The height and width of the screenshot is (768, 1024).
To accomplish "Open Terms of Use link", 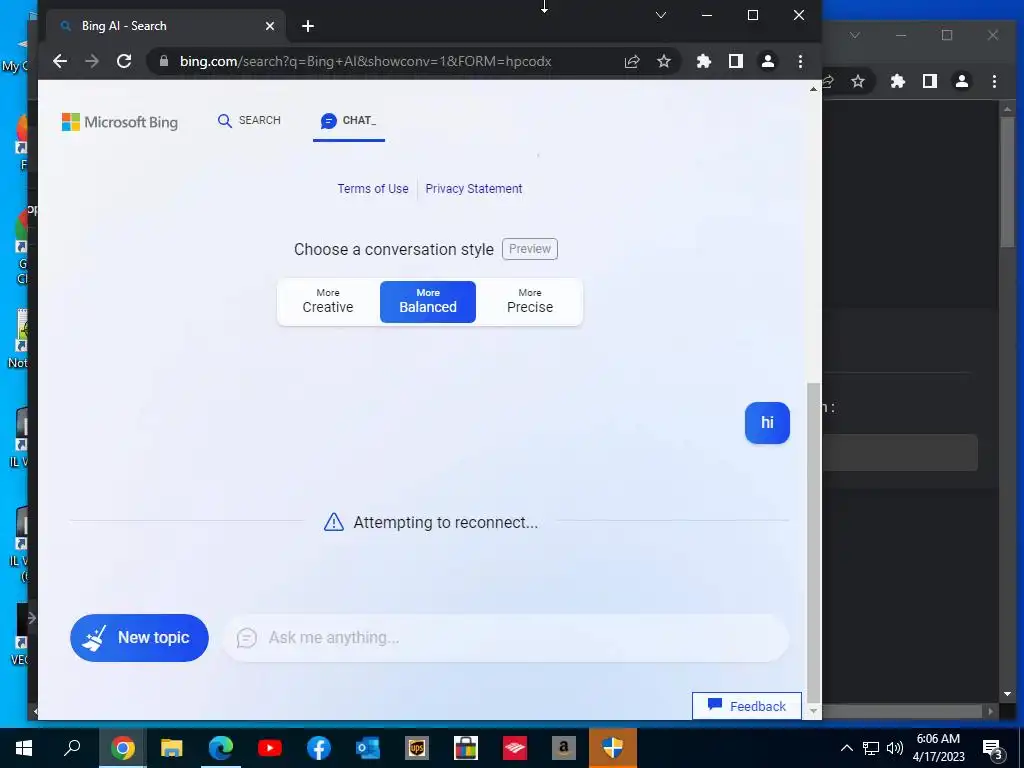I will (373, 189).
